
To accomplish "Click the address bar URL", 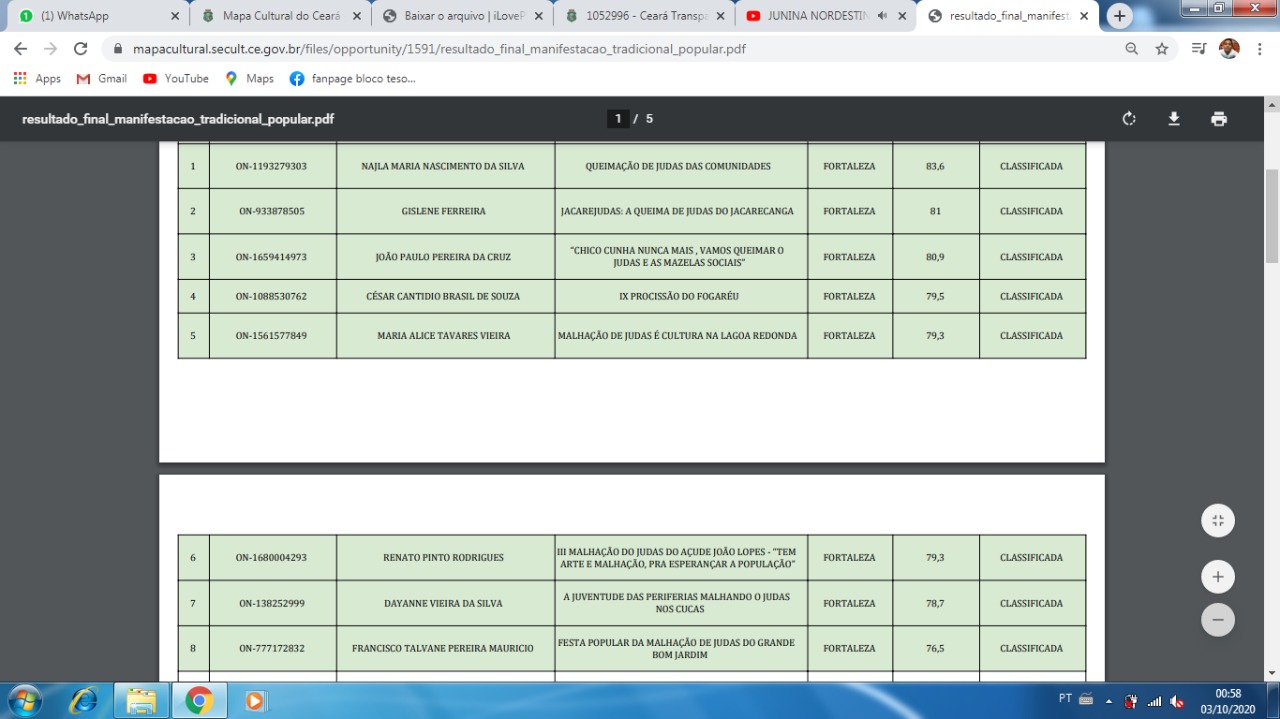I will [x=439, y=49].
